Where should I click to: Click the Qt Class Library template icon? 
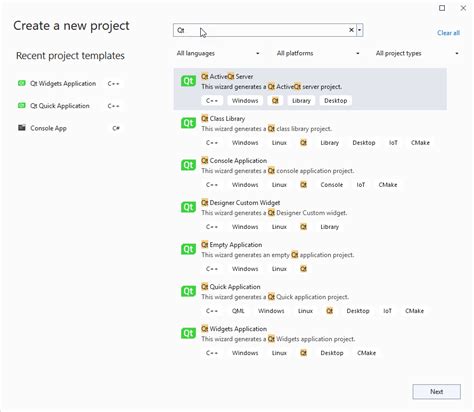click(x=188, y=123)
